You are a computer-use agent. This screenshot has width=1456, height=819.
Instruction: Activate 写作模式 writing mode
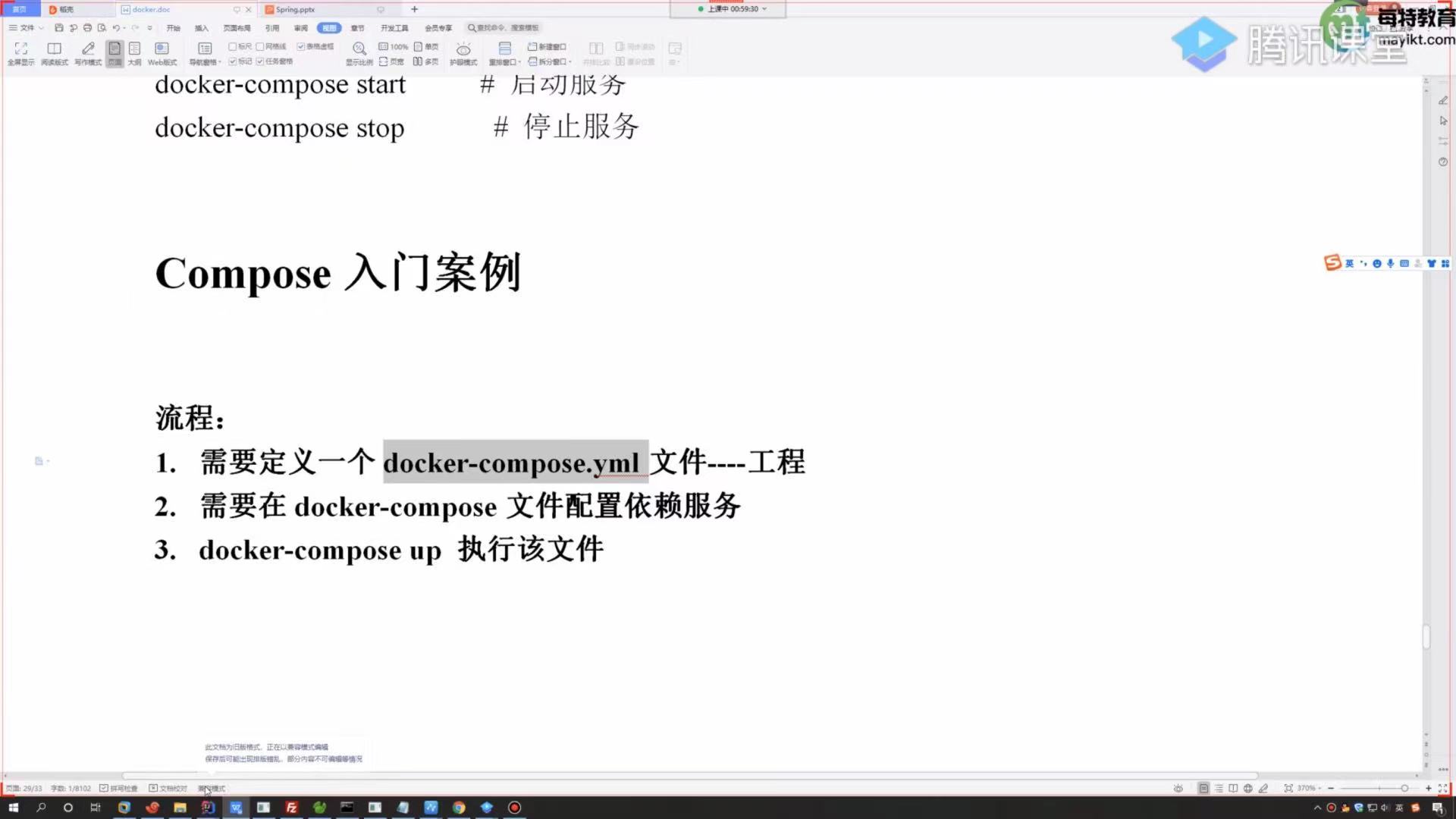(x=88, y=53)
